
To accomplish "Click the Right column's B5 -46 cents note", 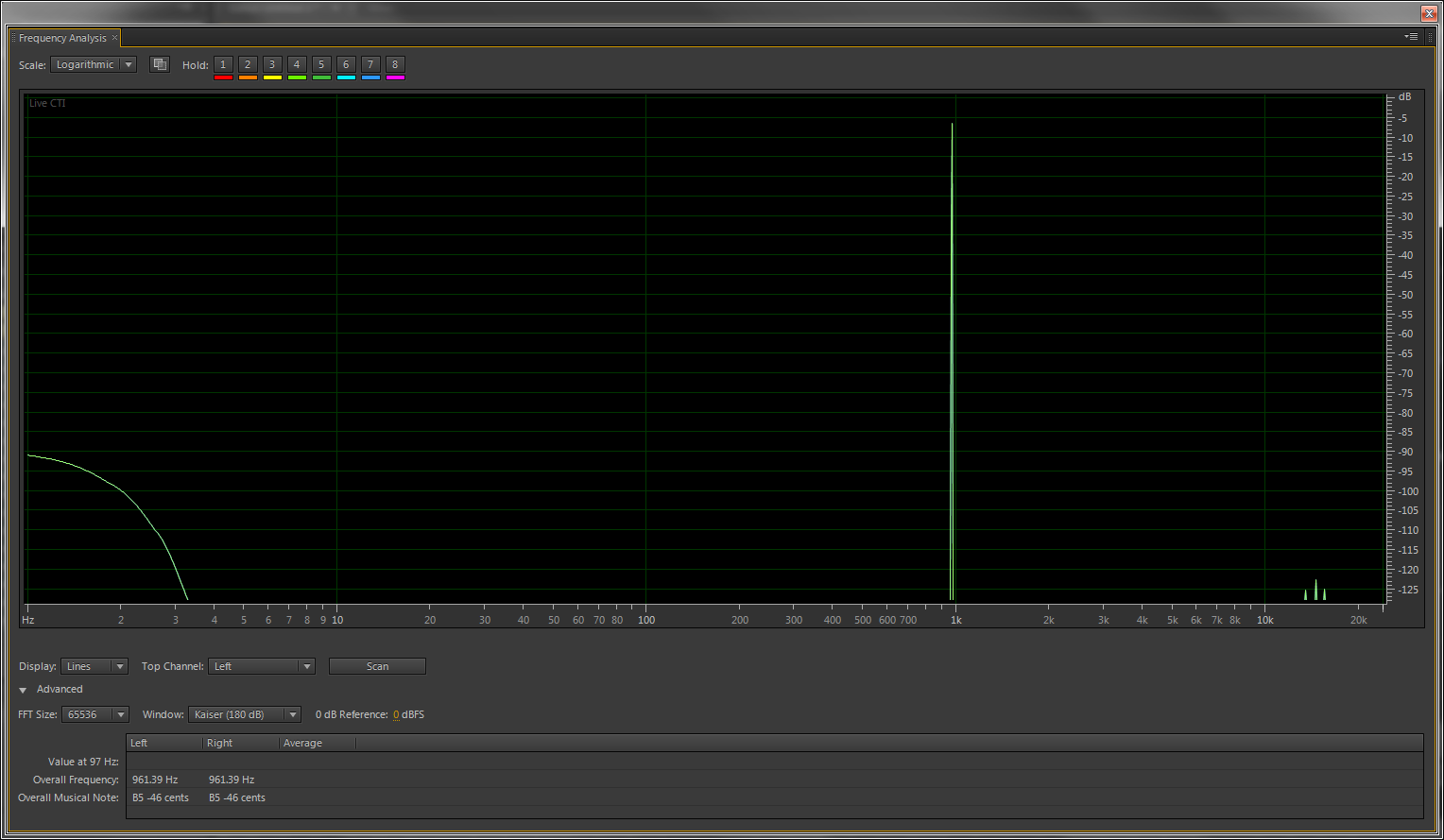I will 237,797.
